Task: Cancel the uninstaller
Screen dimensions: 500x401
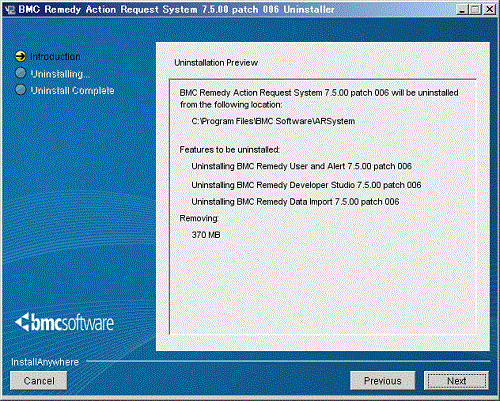Action: 39,381
